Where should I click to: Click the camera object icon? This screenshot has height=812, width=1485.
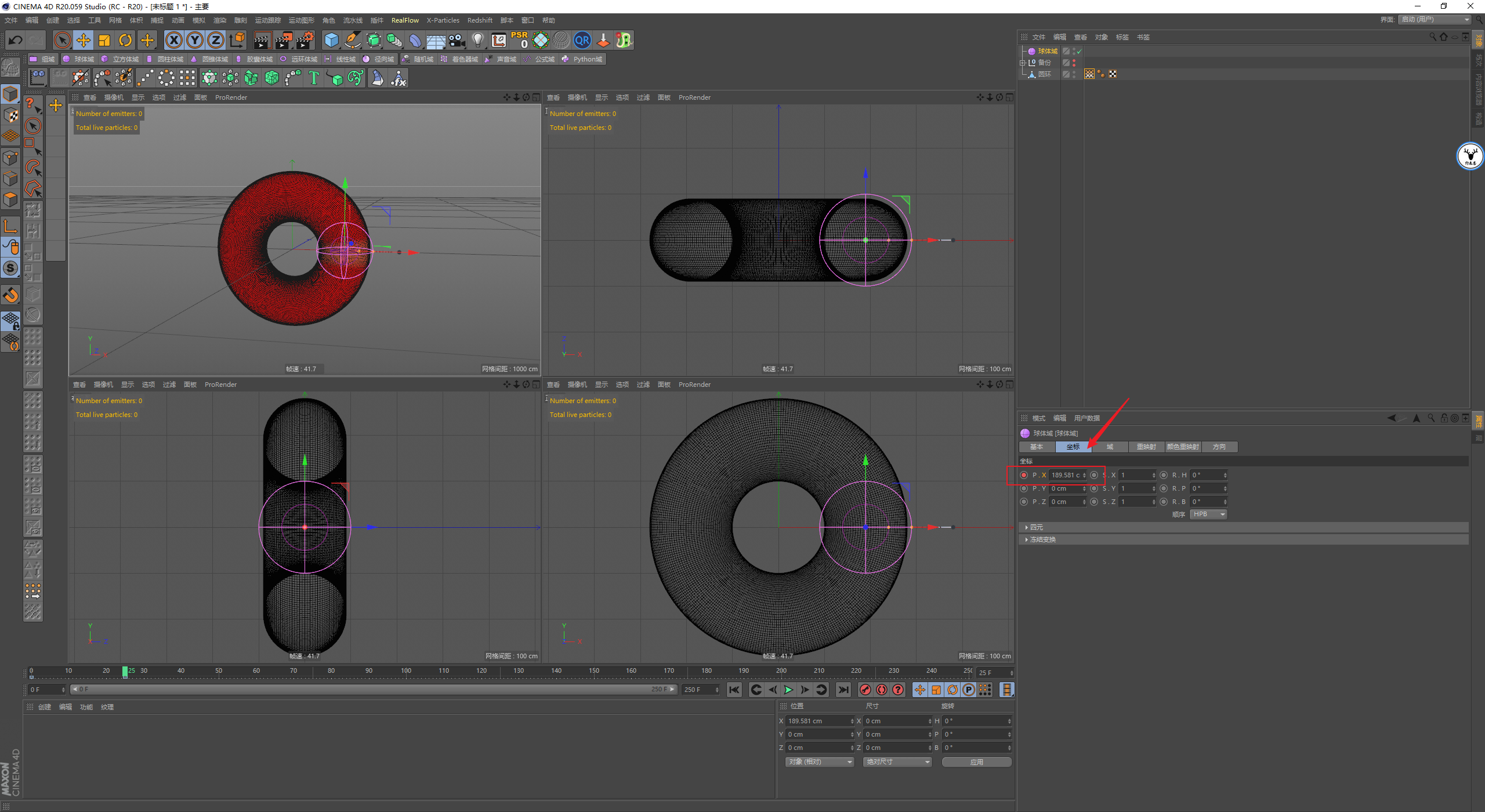pos(457,40)
